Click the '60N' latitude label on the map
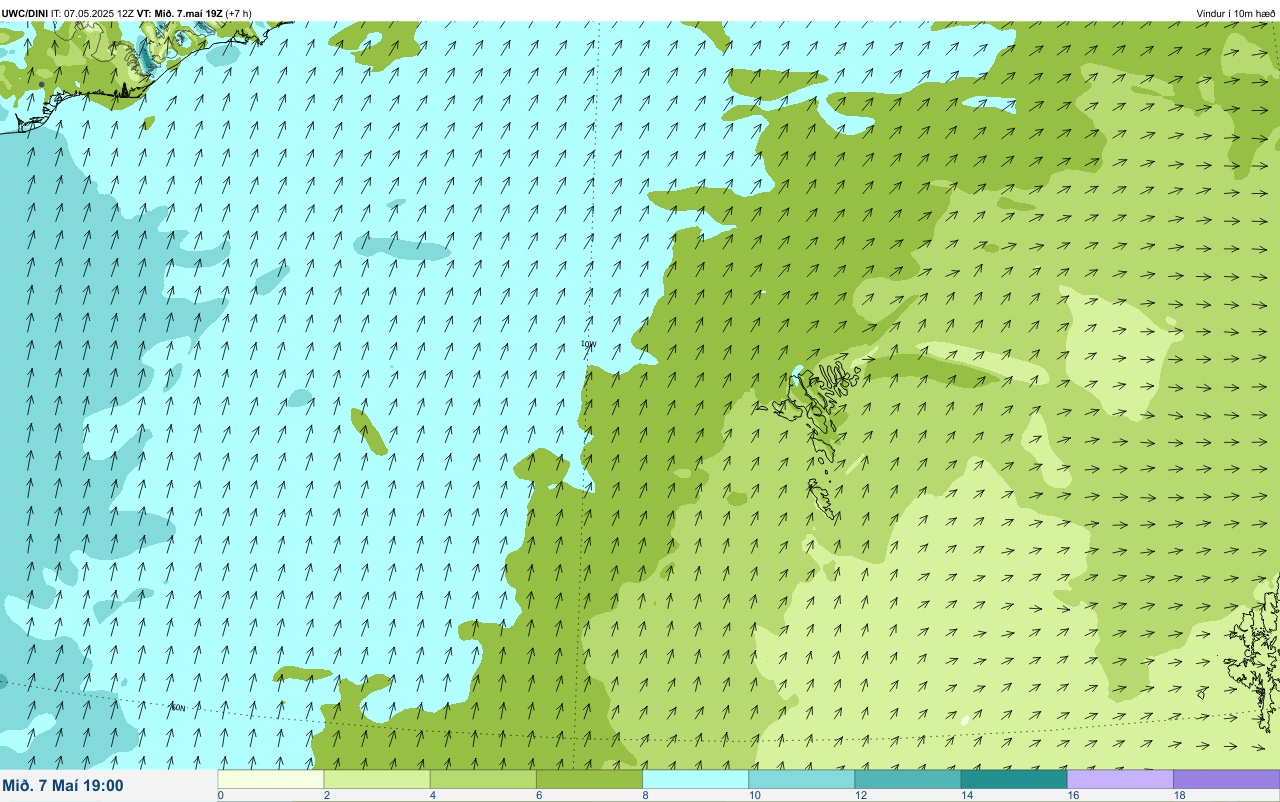 pyautogui.click(x=178, y=708)
